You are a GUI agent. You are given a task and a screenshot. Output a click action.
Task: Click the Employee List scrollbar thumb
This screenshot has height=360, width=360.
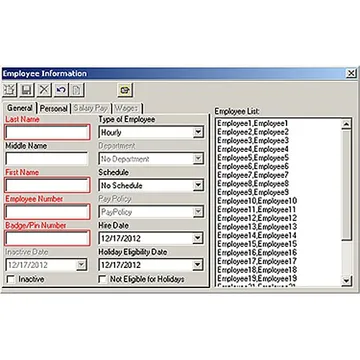pyautogui.click(x=347, y=185)
